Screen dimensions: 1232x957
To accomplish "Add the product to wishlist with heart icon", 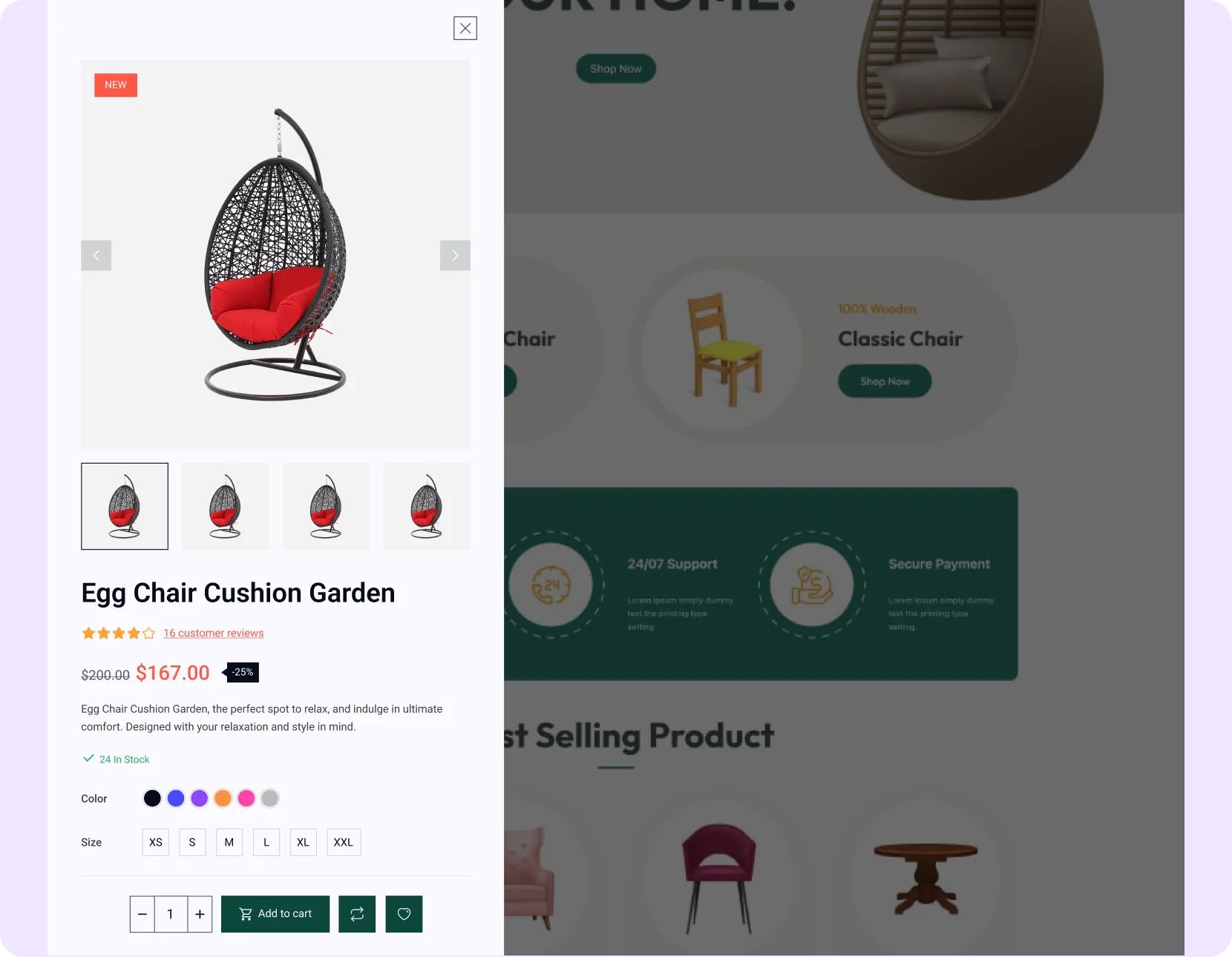I will pyautogui.click(x=404, y=914).
